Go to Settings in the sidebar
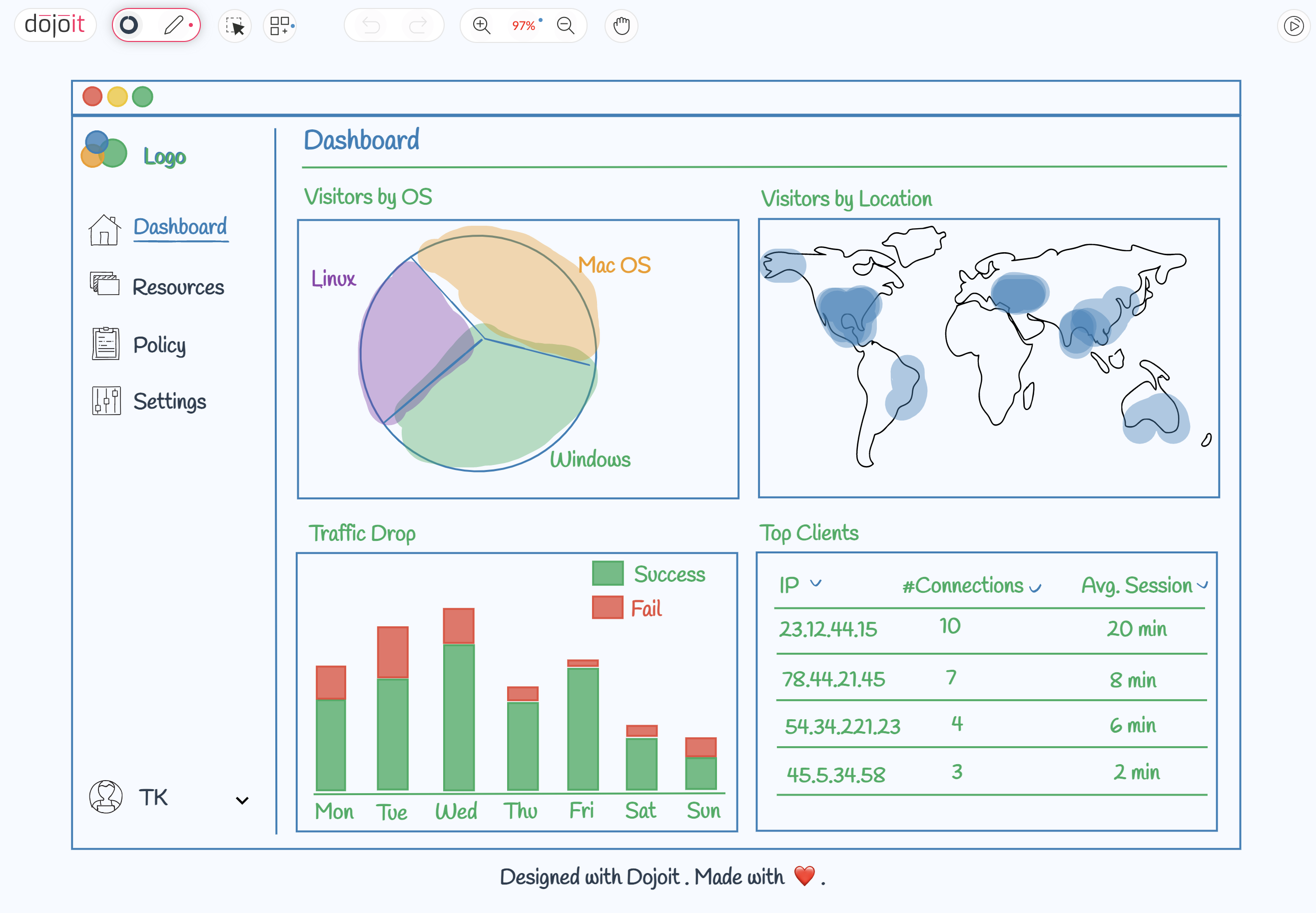The width and height of the screenshot is (1316, 913). [169, 401]
